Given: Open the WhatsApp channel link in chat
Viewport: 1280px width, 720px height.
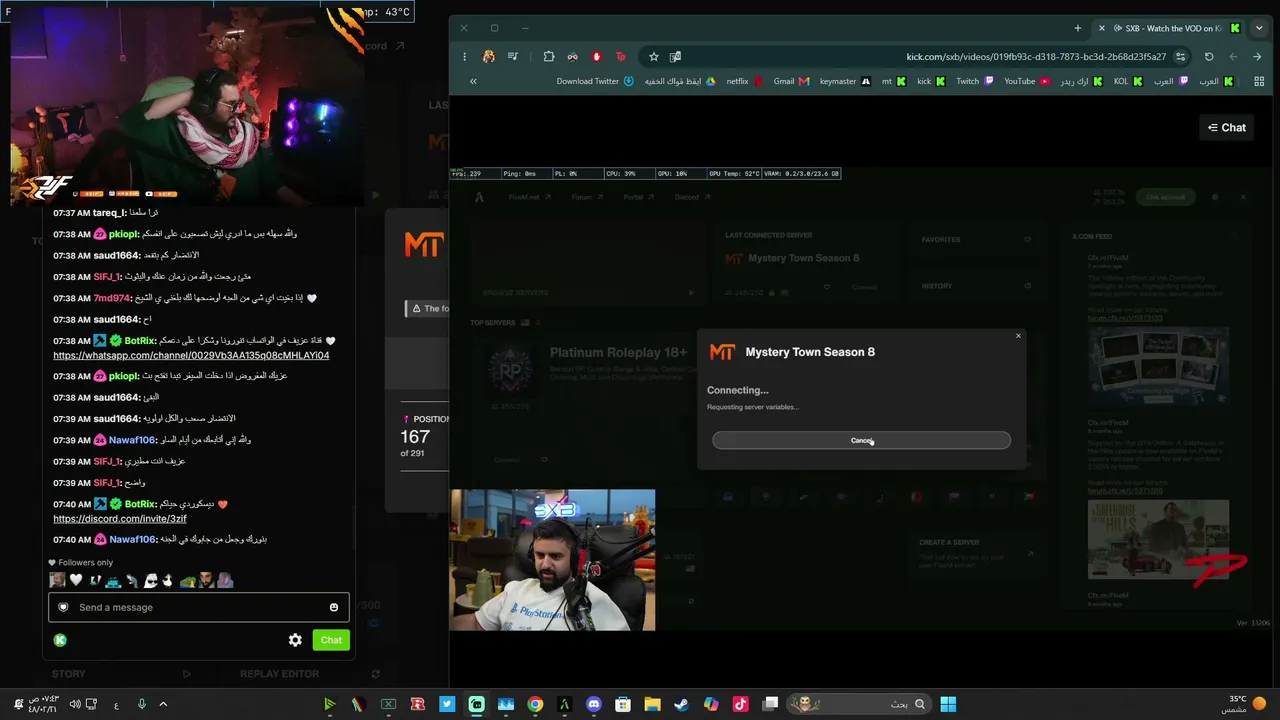Looking at the screenshot, I should 191,356.
